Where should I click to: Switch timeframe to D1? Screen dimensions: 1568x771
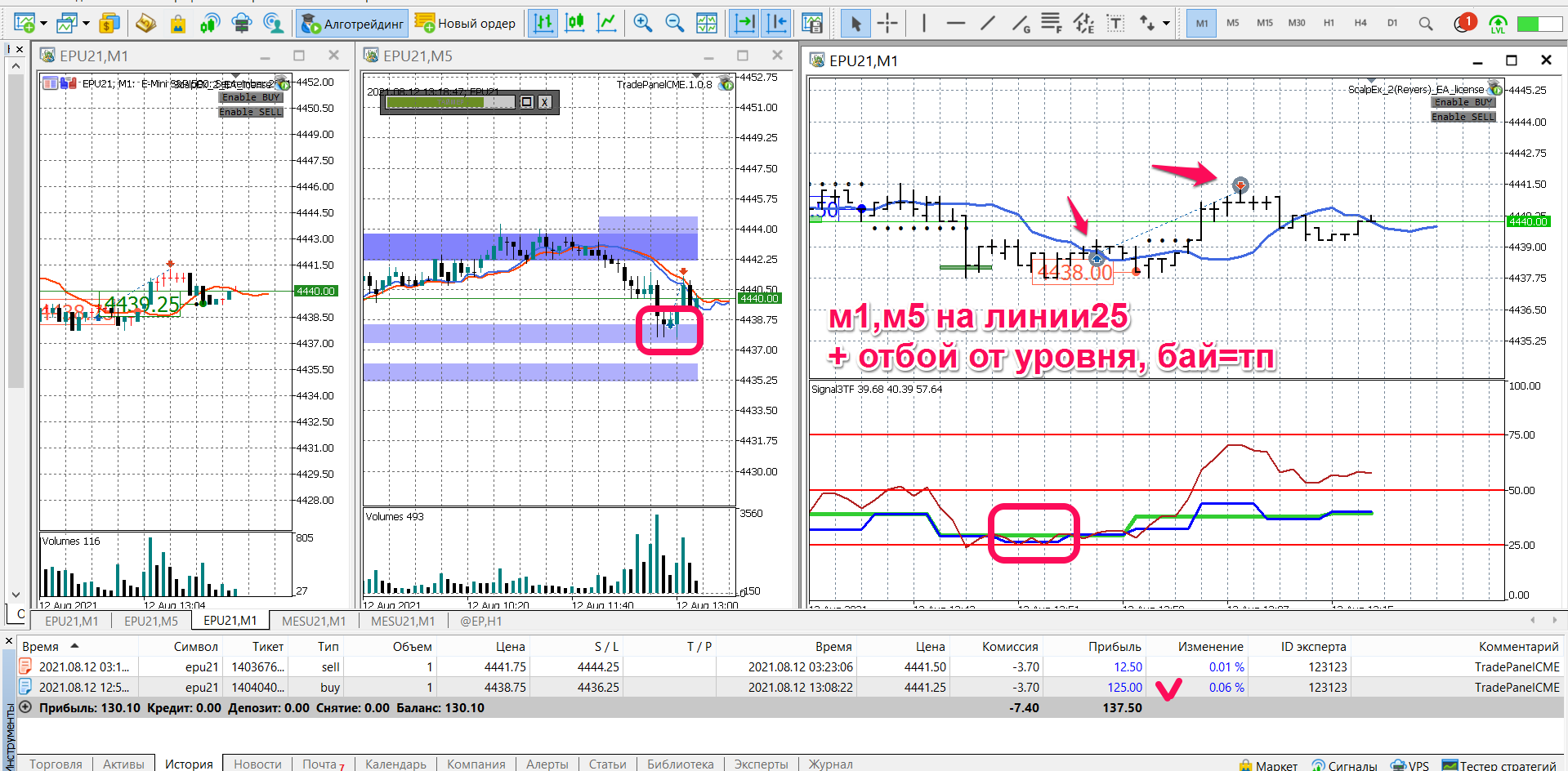(1392, 24)
